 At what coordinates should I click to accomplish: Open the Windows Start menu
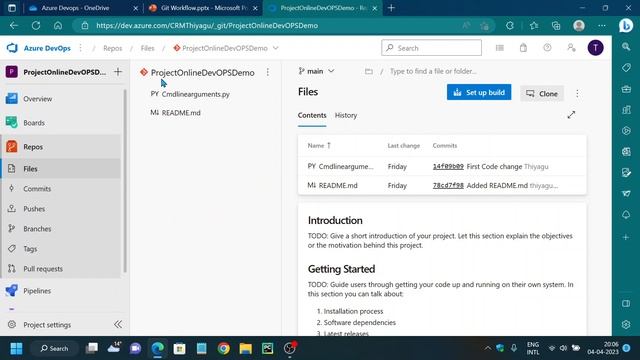(16, 348)
